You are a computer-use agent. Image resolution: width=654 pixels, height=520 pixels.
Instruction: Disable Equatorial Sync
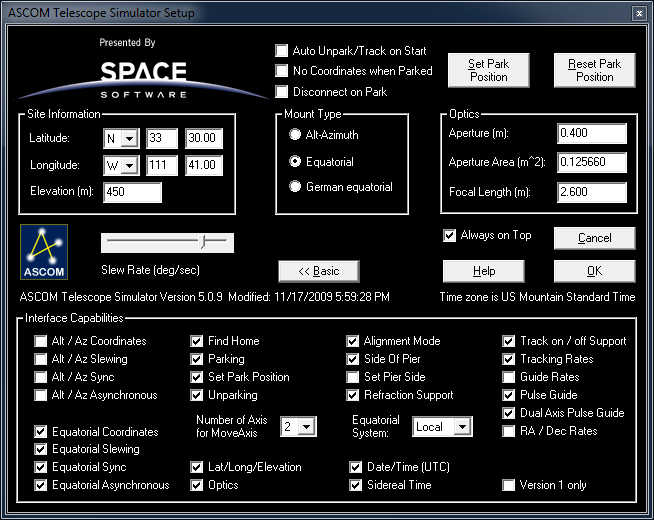click(40, 467)
